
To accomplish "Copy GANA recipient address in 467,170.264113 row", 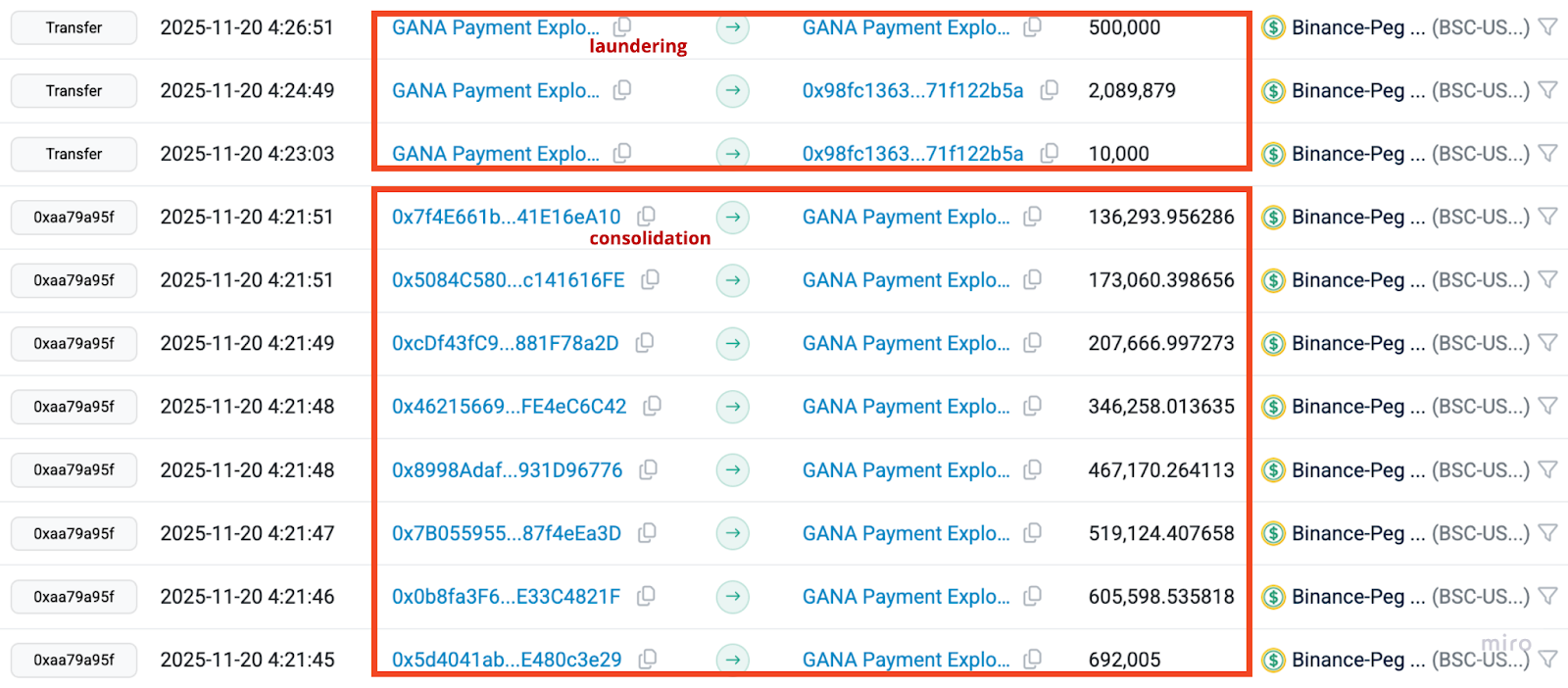I will [1032, 469].
